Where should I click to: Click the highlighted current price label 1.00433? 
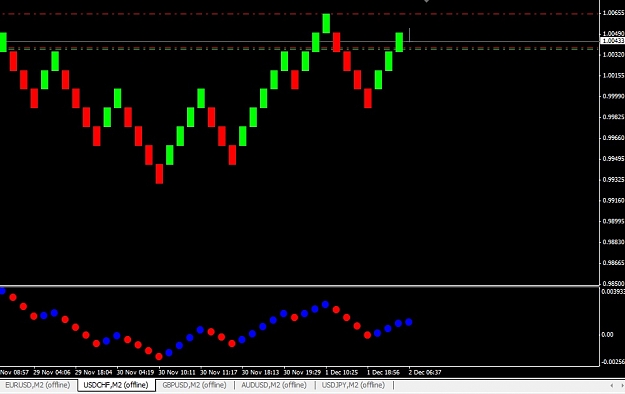pos(613,41)
